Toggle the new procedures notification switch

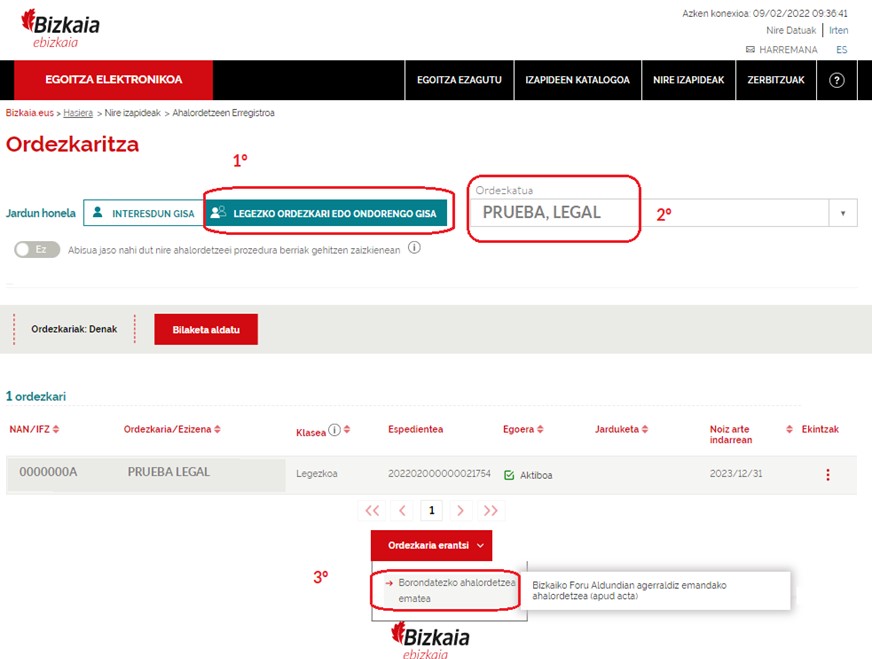coord(37,250)
